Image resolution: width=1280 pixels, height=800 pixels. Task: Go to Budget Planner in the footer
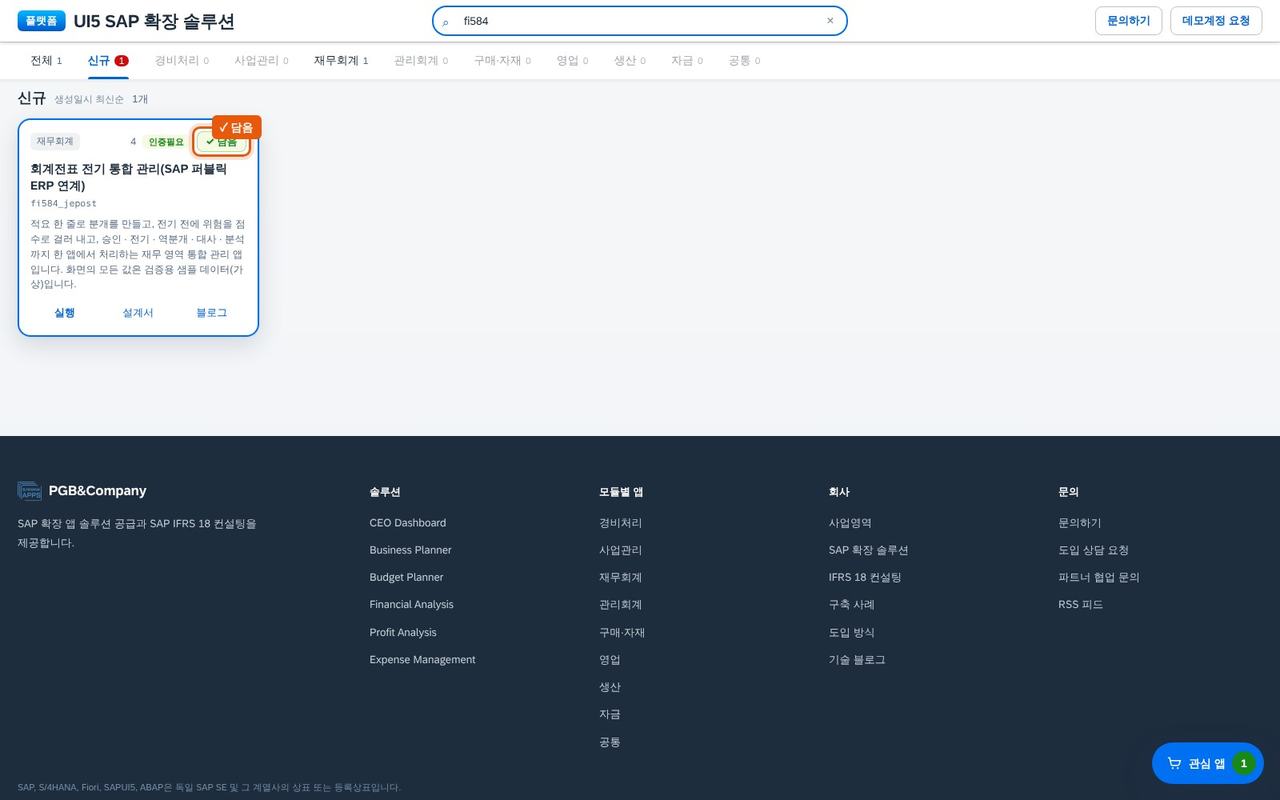[x=406, y=577]
